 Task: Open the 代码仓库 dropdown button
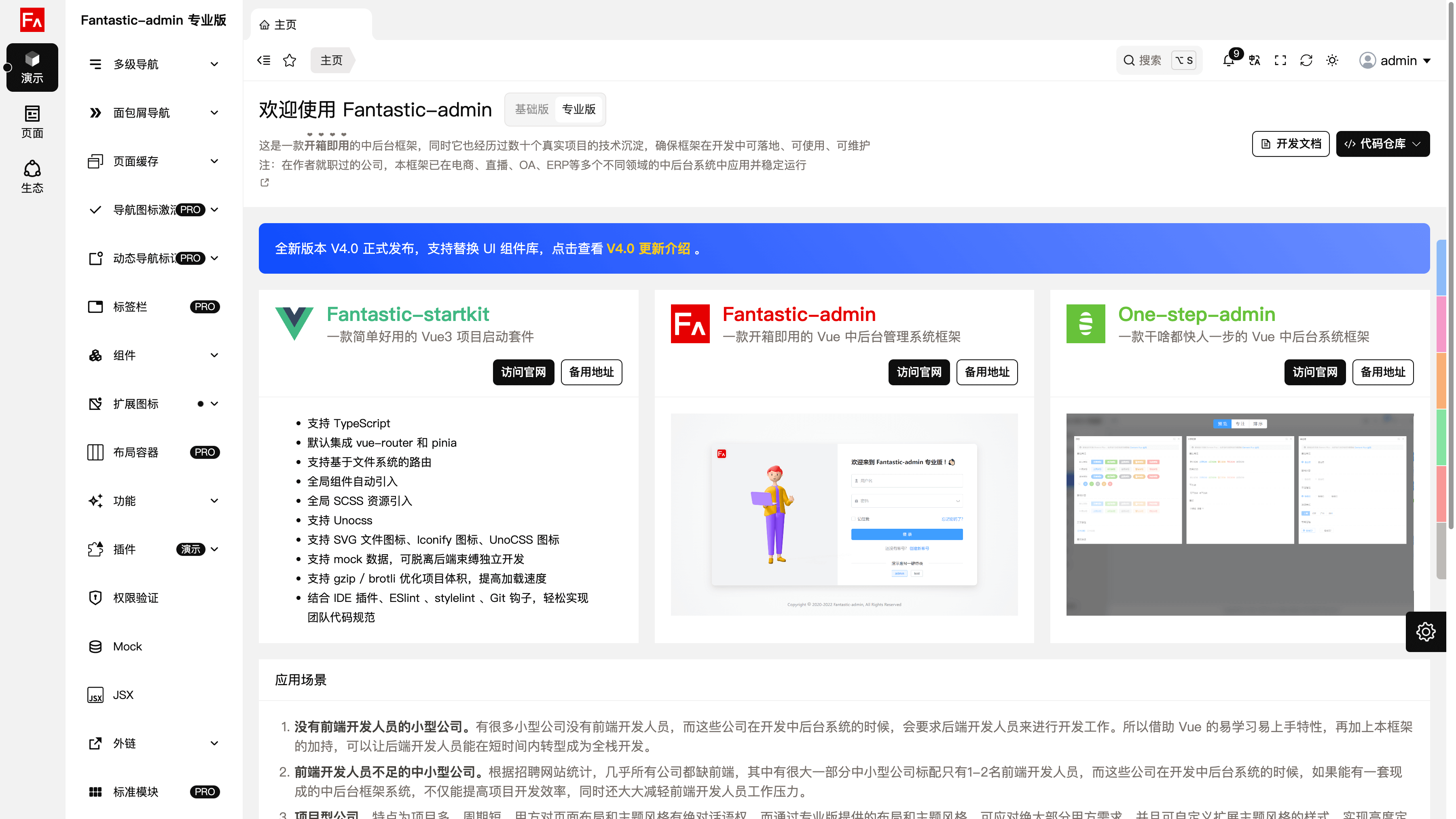[1382, 144]
